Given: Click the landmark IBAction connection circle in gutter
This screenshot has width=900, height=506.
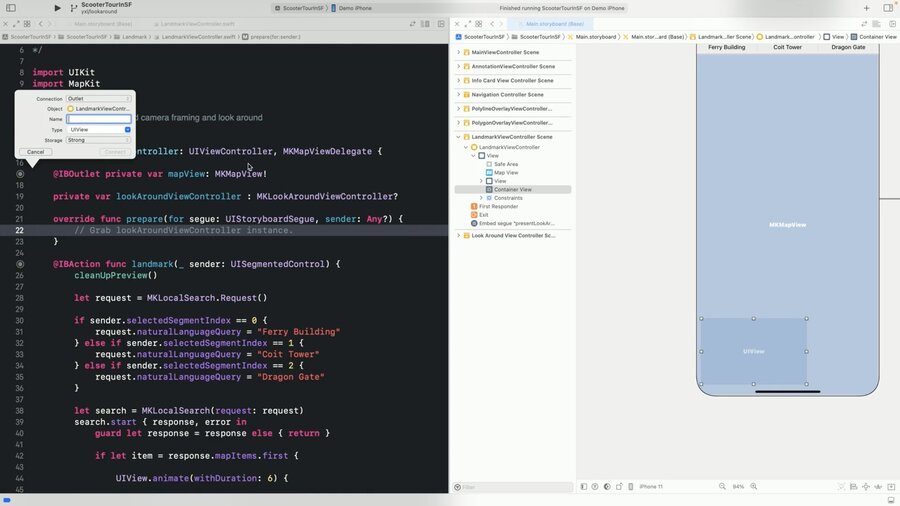Looking at the screenshot, I should [20, 264].
